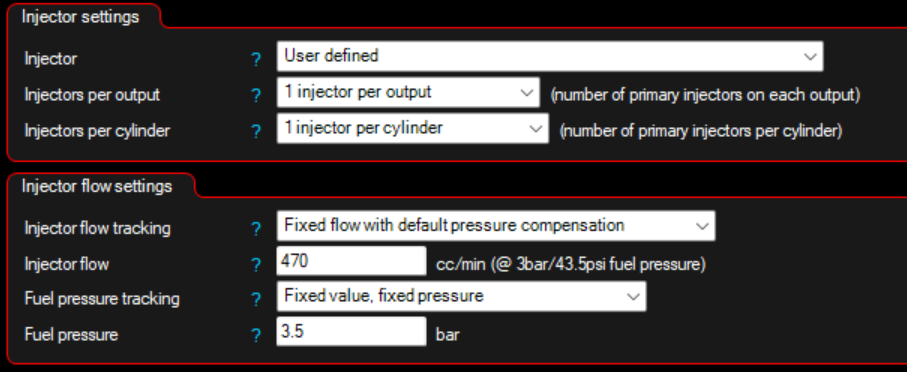This screenshot has height=372, width=907.
Task: Open the '1 injector per cylinder' dropdown
Action: coord(412,128)
